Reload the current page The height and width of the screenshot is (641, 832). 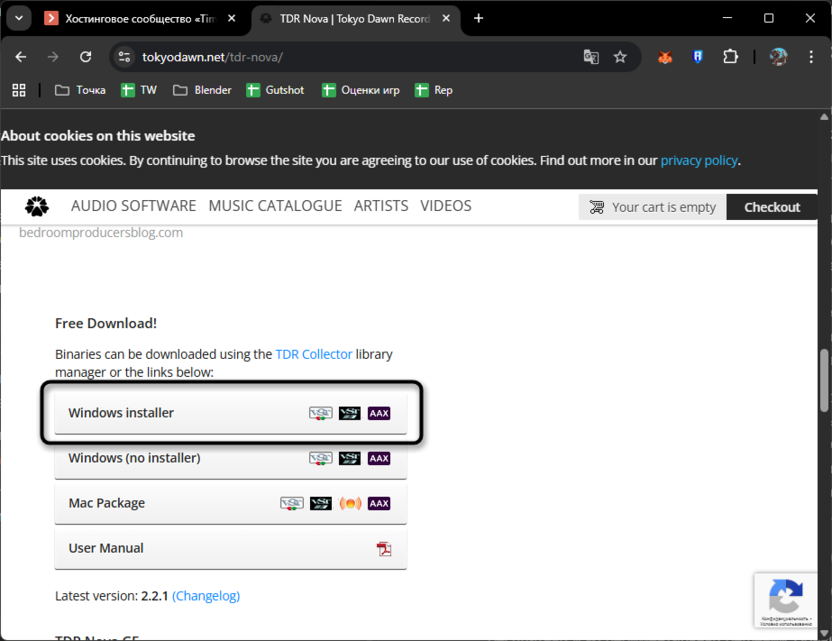tap(85, 57)
